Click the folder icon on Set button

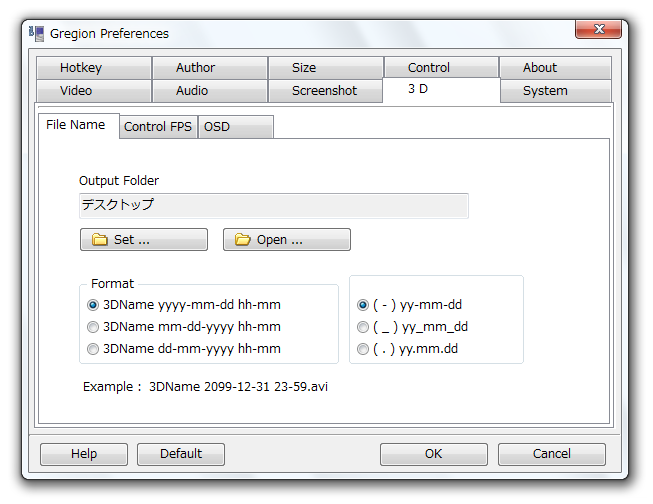pyautogui.click(x=100, y=240)
